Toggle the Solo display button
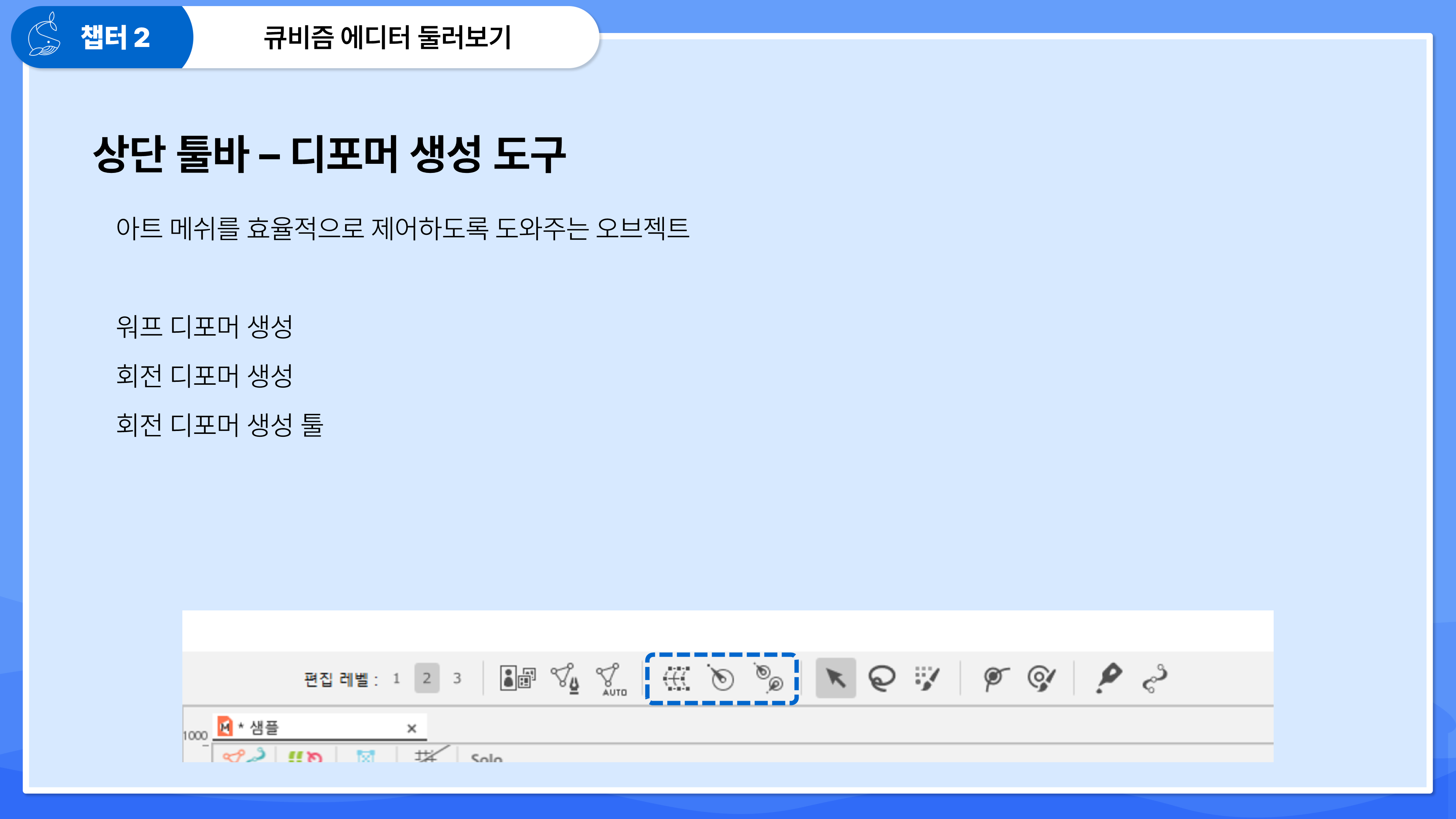This screenshot has width=1456, height=819. (486, 757)
